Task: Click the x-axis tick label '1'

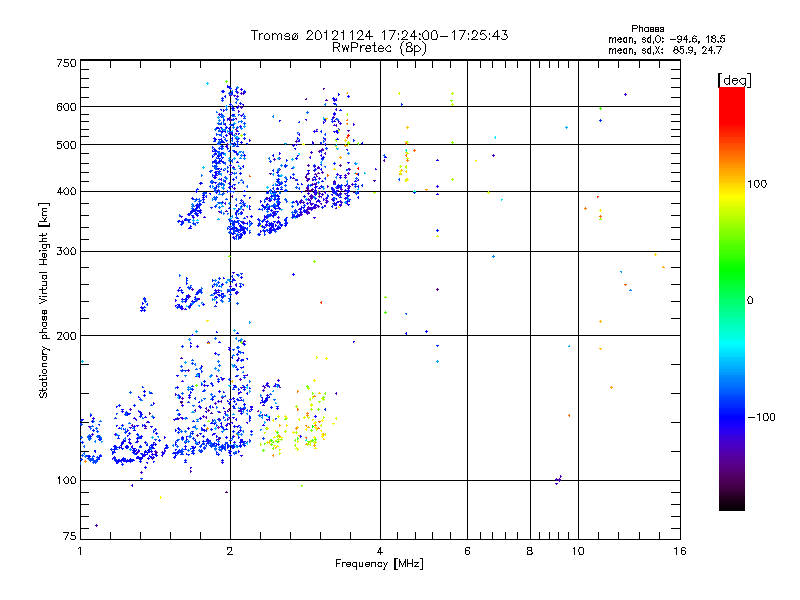Action: [81, 551]
